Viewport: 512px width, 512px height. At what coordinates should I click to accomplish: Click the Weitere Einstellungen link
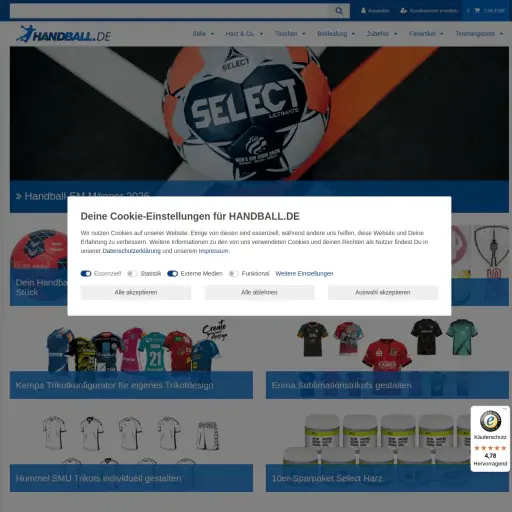coord(304,274)
